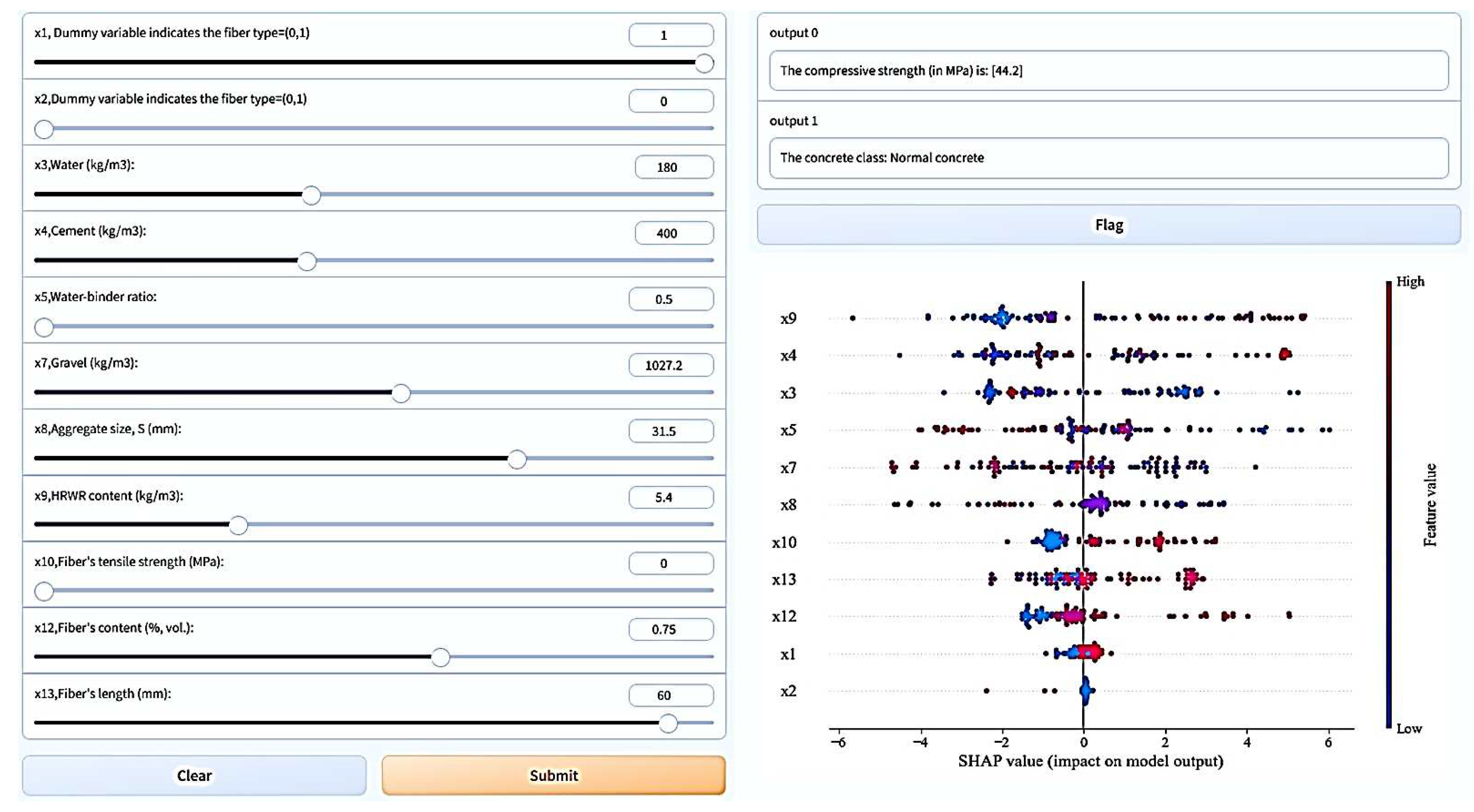Click the x4 Cement slider handle
Viewport: 1474px width, 812px height.
(x=307, y=261)
